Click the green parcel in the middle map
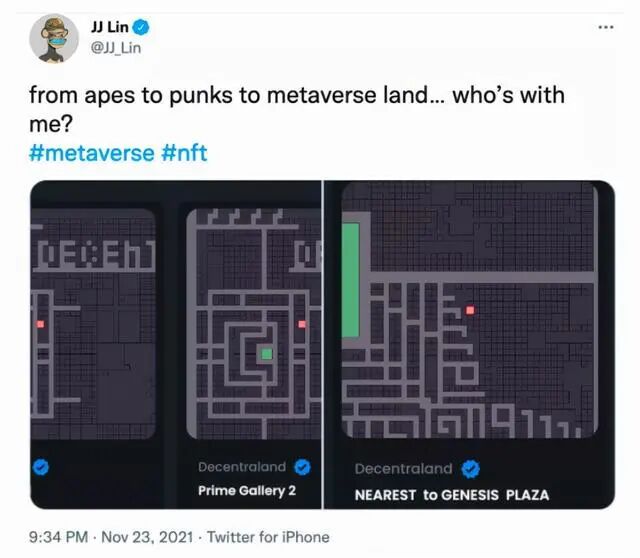 tap(267, 353)
